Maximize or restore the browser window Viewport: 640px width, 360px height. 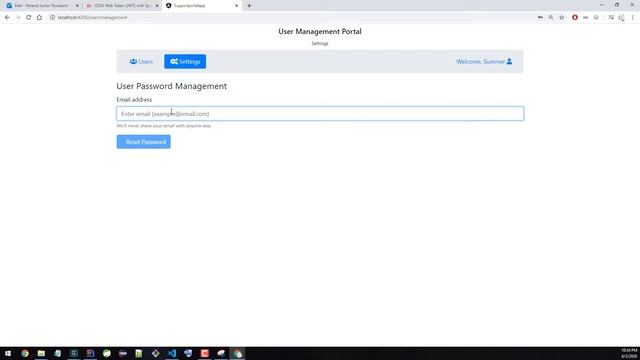point(617,5)
